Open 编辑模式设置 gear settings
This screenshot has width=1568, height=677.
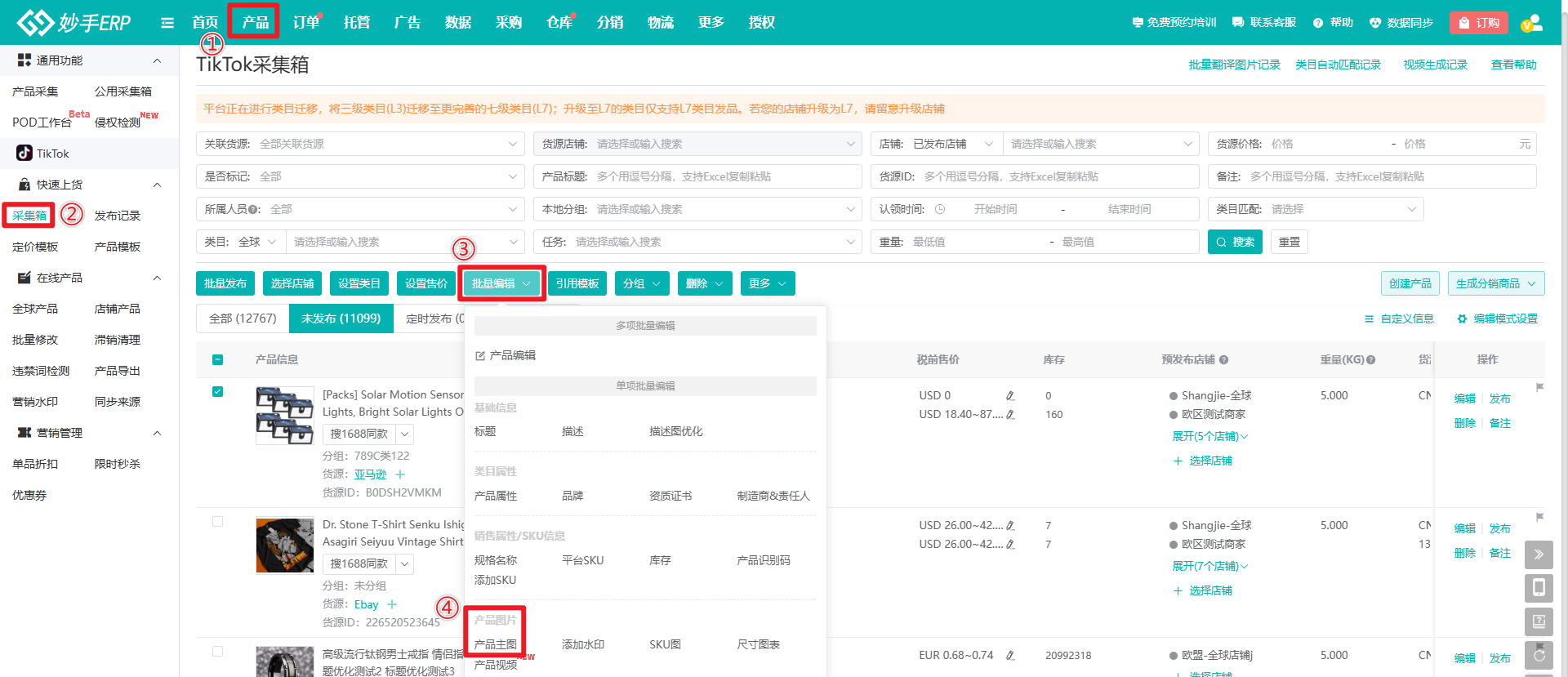tap(1498, 318)
